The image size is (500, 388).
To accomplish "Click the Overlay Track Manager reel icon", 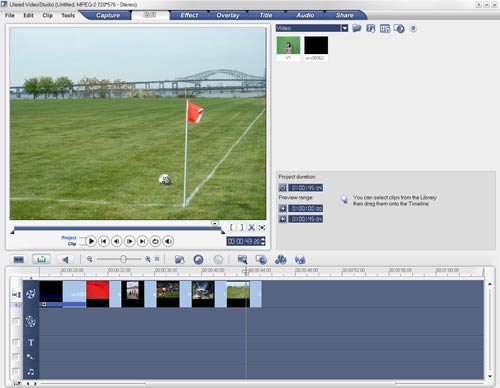I will [281, 259].
